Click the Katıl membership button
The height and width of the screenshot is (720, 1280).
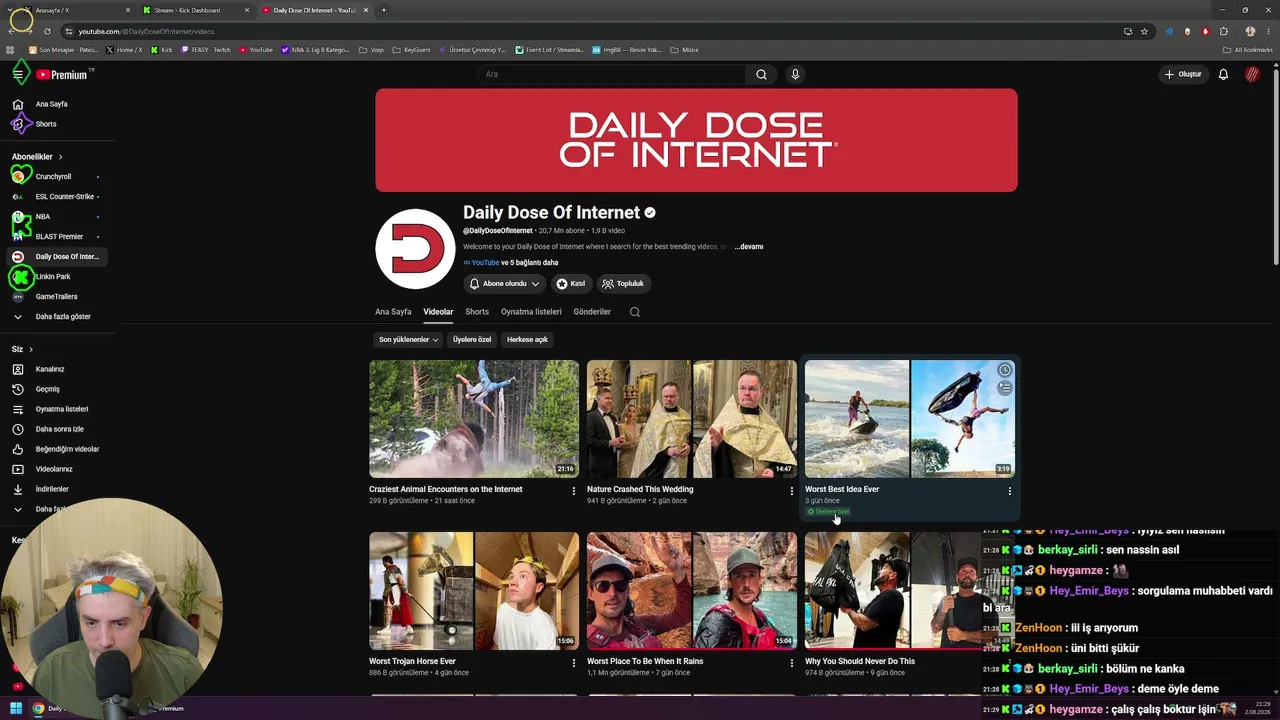571,284
